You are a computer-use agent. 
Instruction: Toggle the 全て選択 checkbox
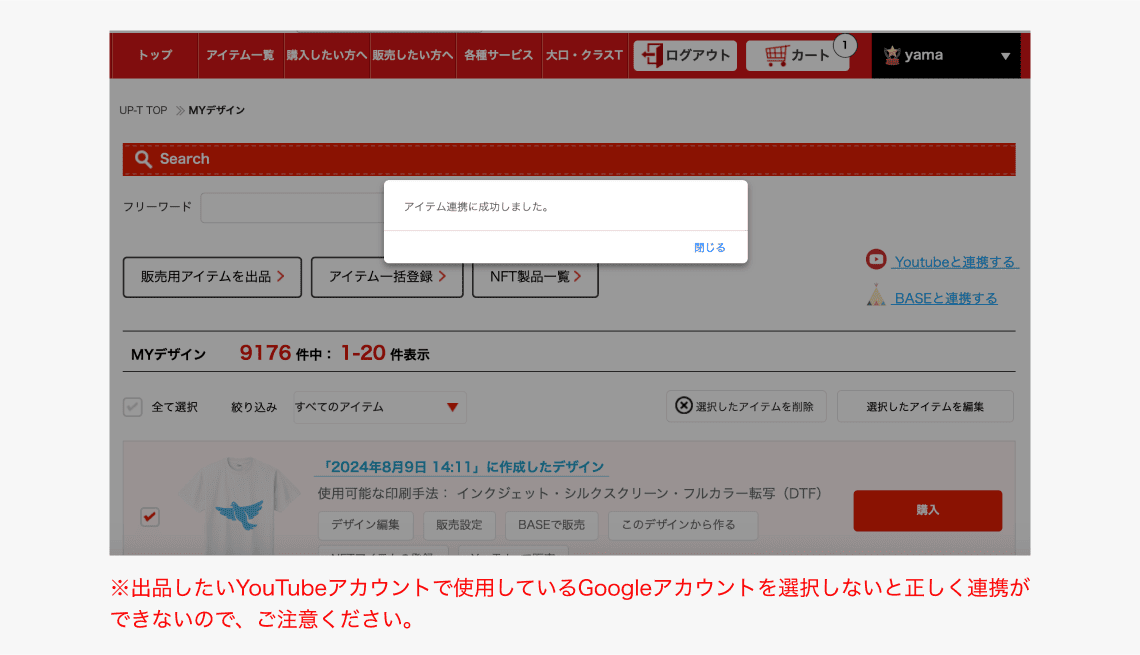(132, 406)
